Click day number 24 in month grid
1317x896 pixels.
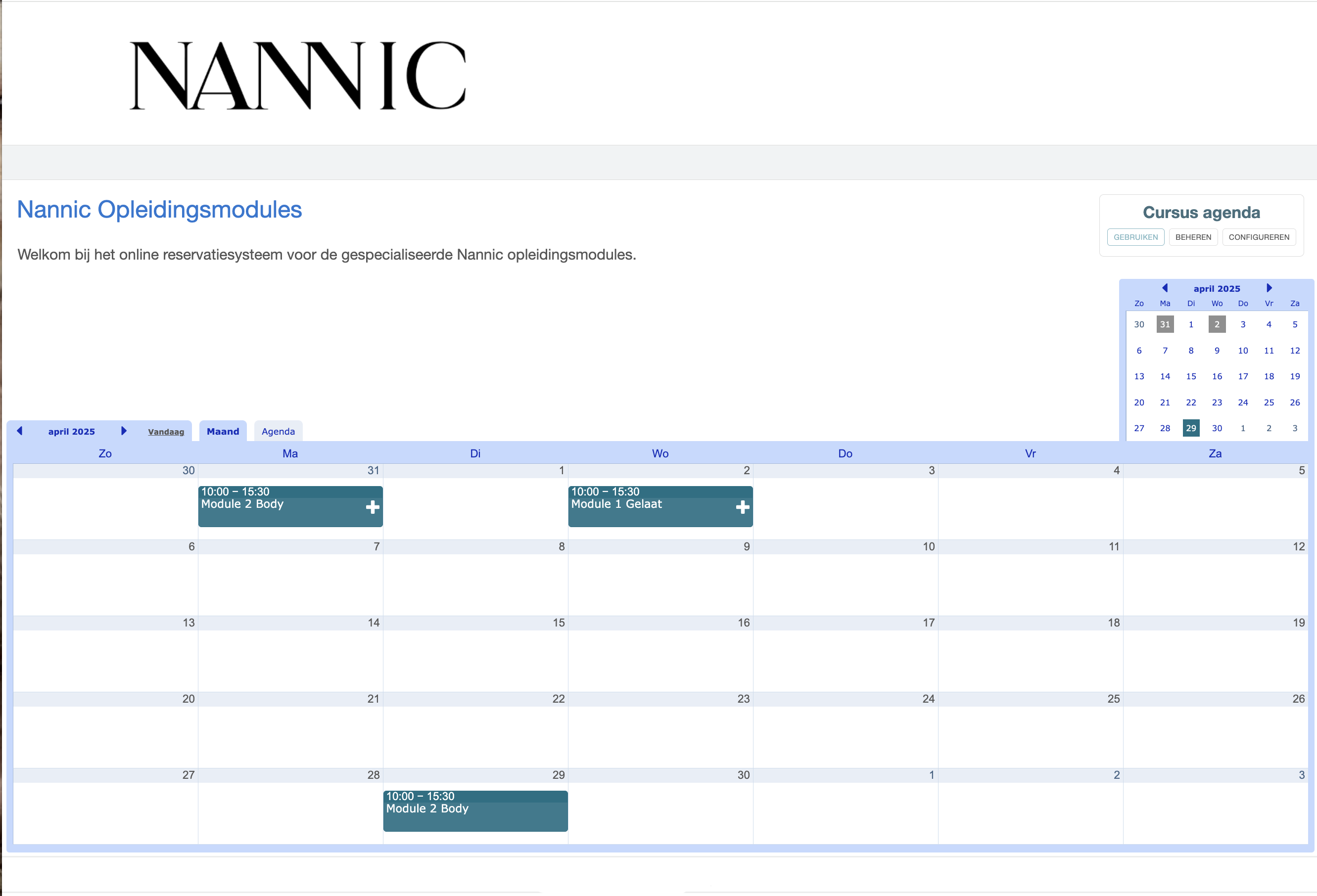(x=928, y=699)
